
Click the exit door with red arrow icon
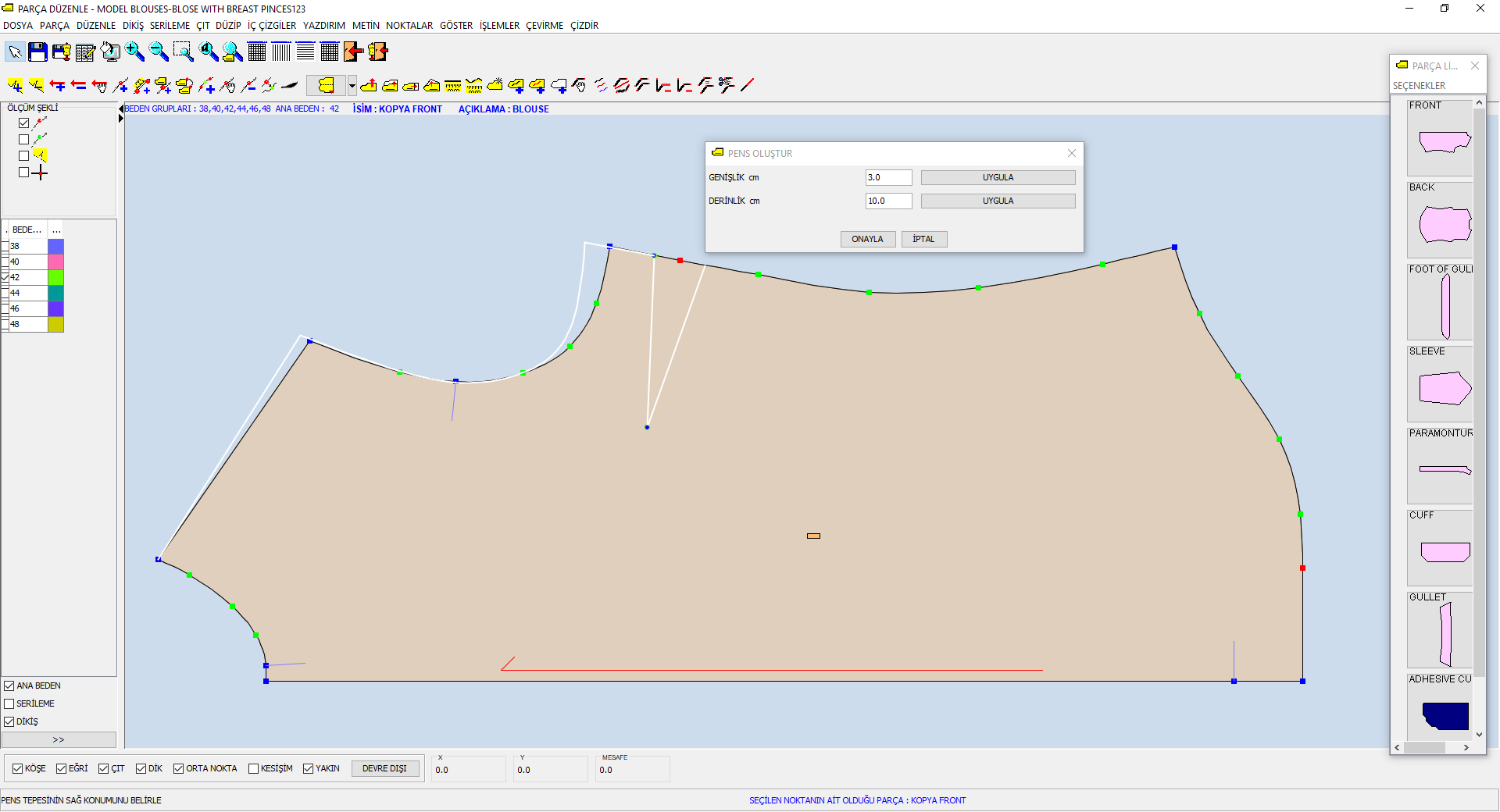click(354, 52)
